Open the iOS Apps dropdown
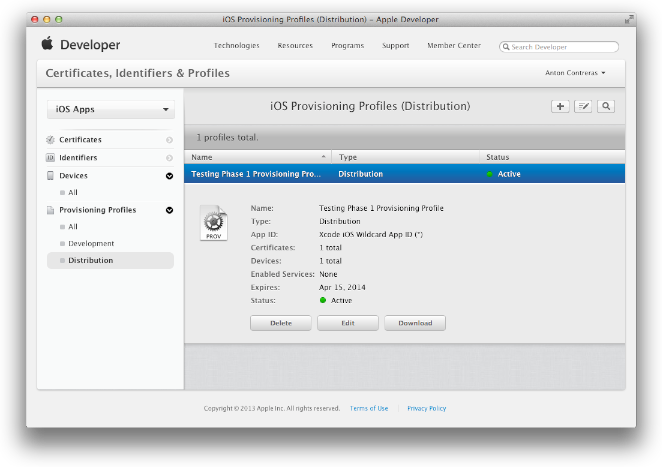Viewport: 662px width, 467px height. pos(111,110)
